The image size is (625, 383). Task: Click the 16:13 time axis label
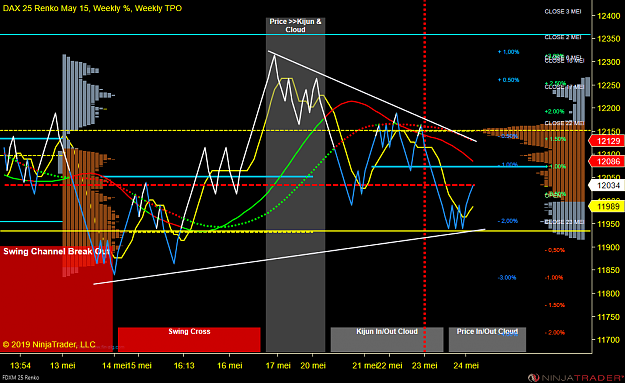click(184, 365)
